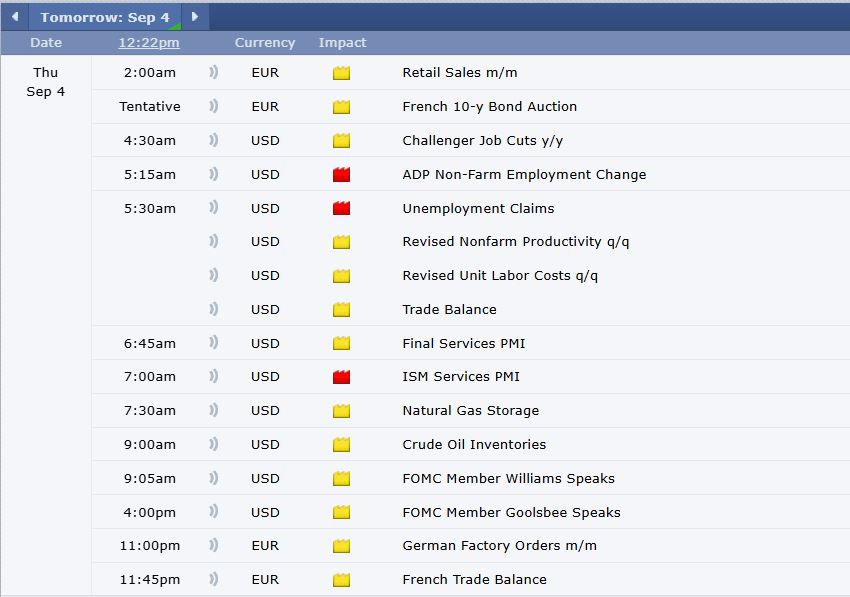Click yellow impact icon for Crude Oil Inventories
The width and height of the screenshot is (850, 597).
click(342, 444)
